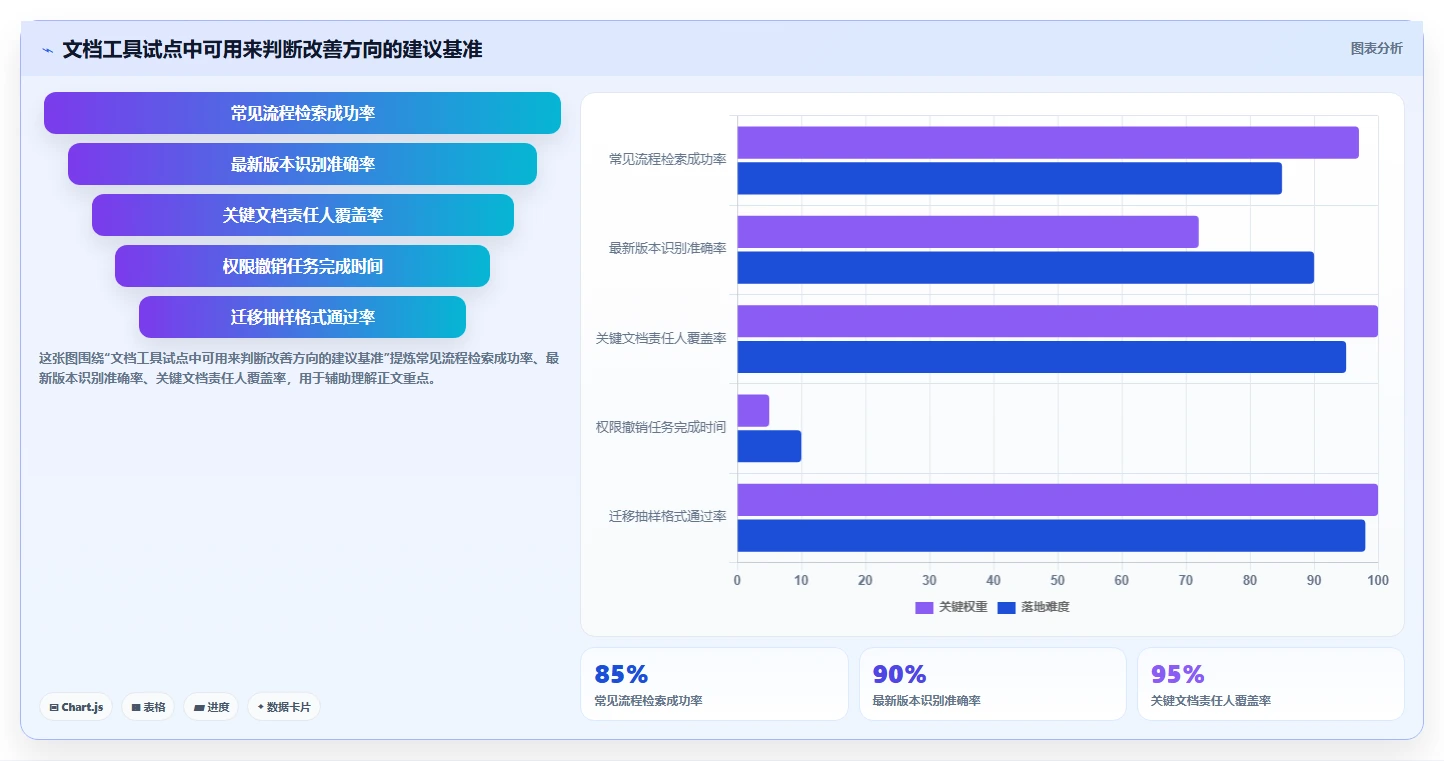Screen dimensions: 1444x761
Task: Click the page title 文档工具试点中可用来判断改善方向的建议基准
Action: 272,49
